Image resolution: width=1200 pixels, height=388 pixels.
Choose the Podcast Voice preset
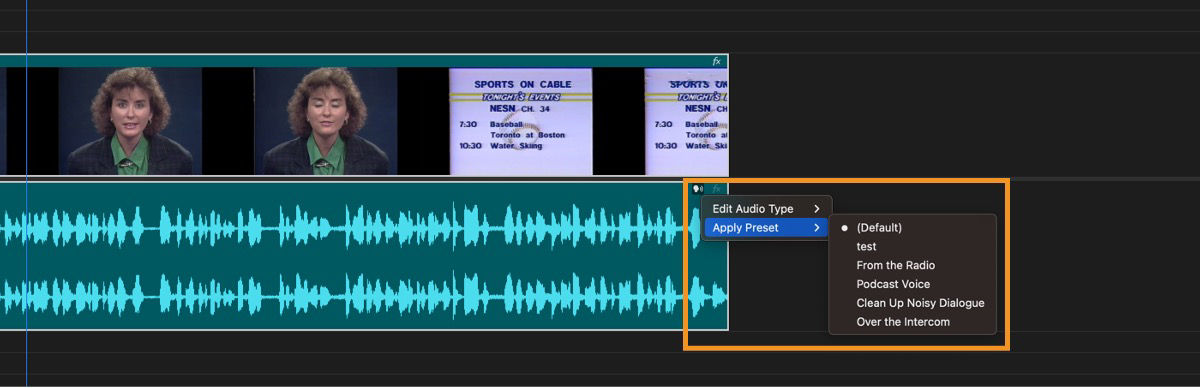913,284
